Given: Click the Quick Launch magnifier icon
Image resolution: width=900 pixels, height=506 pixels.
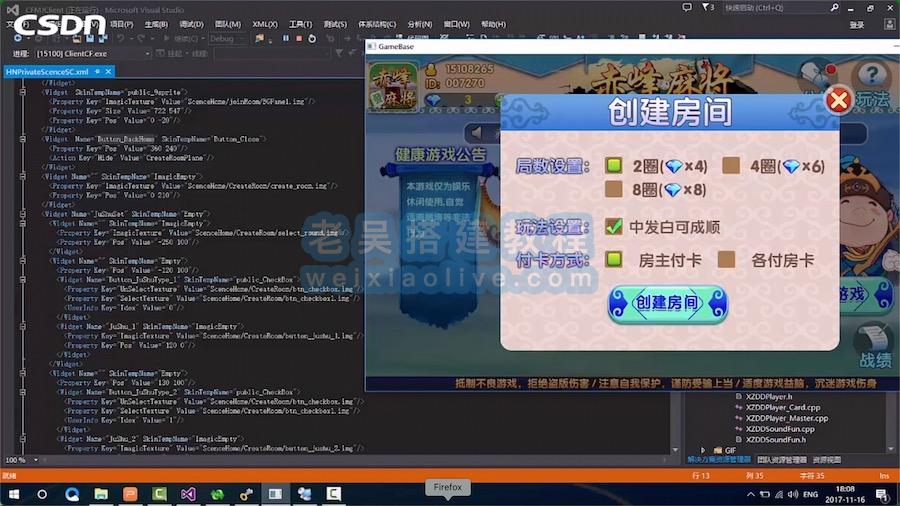Looking at the screenshot, I should [834, 7].
